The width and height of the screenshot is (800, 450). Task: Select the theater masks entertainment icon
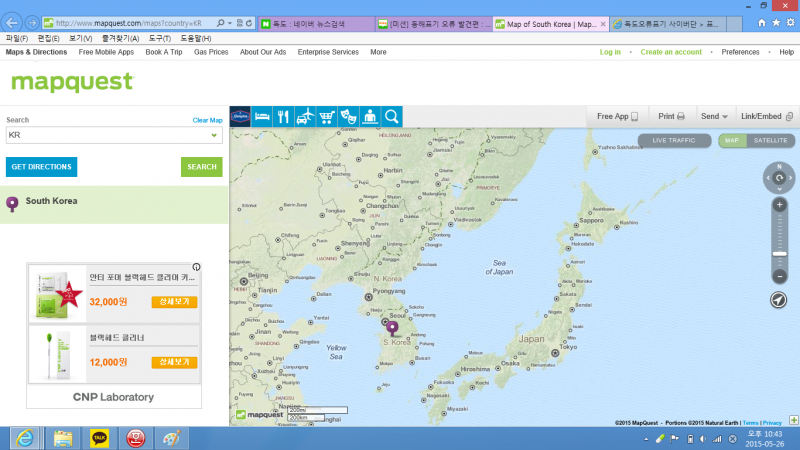[348, 116]
